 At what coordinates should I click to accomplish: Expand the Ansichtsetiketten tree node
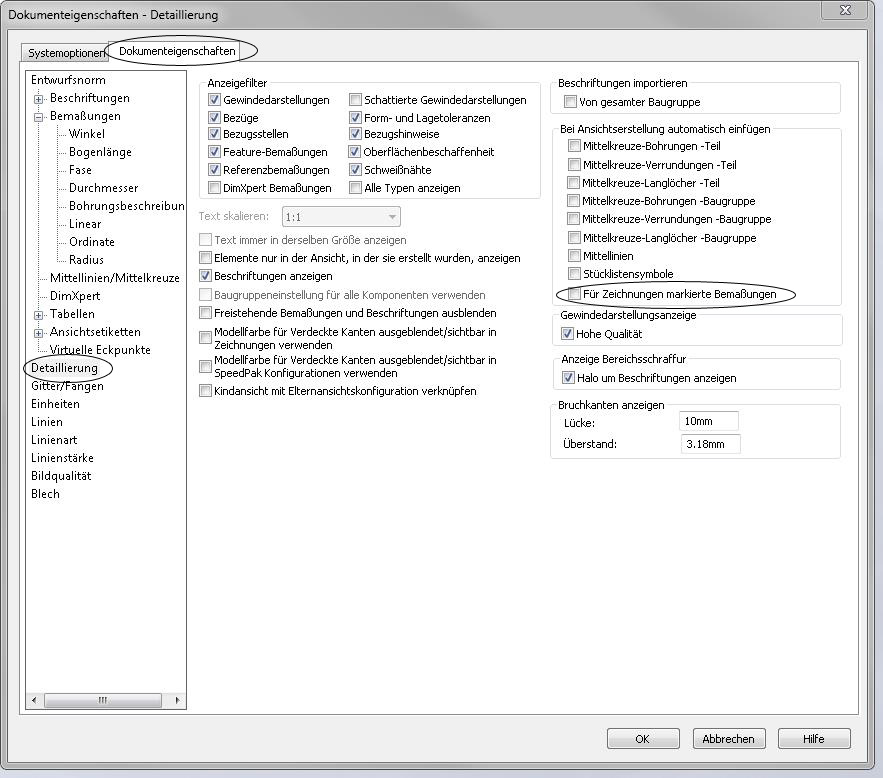click(x=38, y=333)
